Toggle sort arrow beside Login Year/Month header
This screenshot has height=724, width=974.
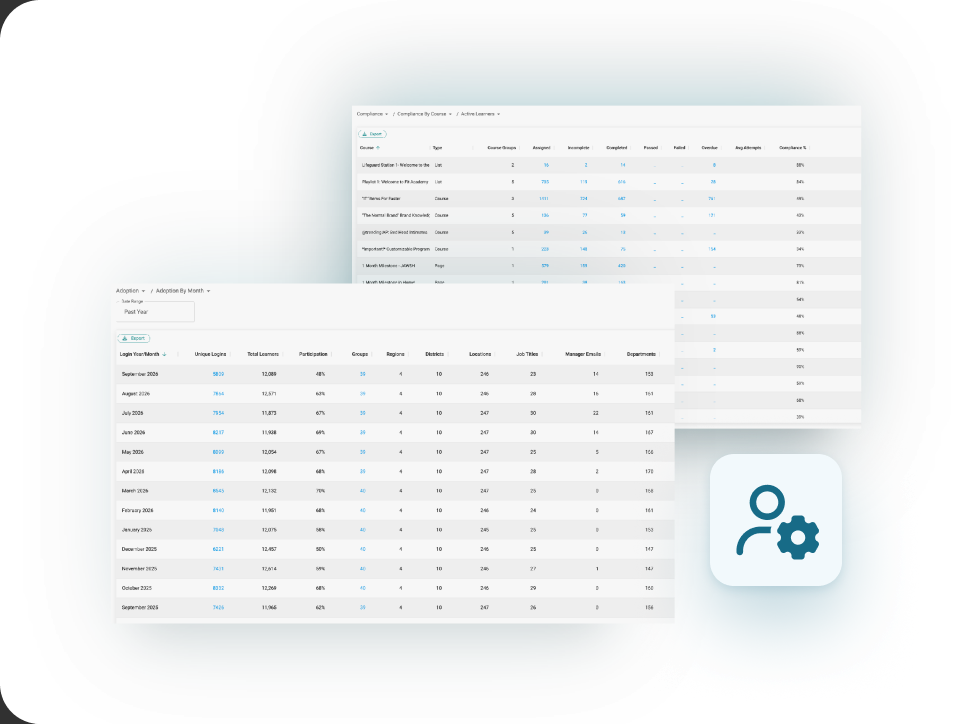(165, 355)
